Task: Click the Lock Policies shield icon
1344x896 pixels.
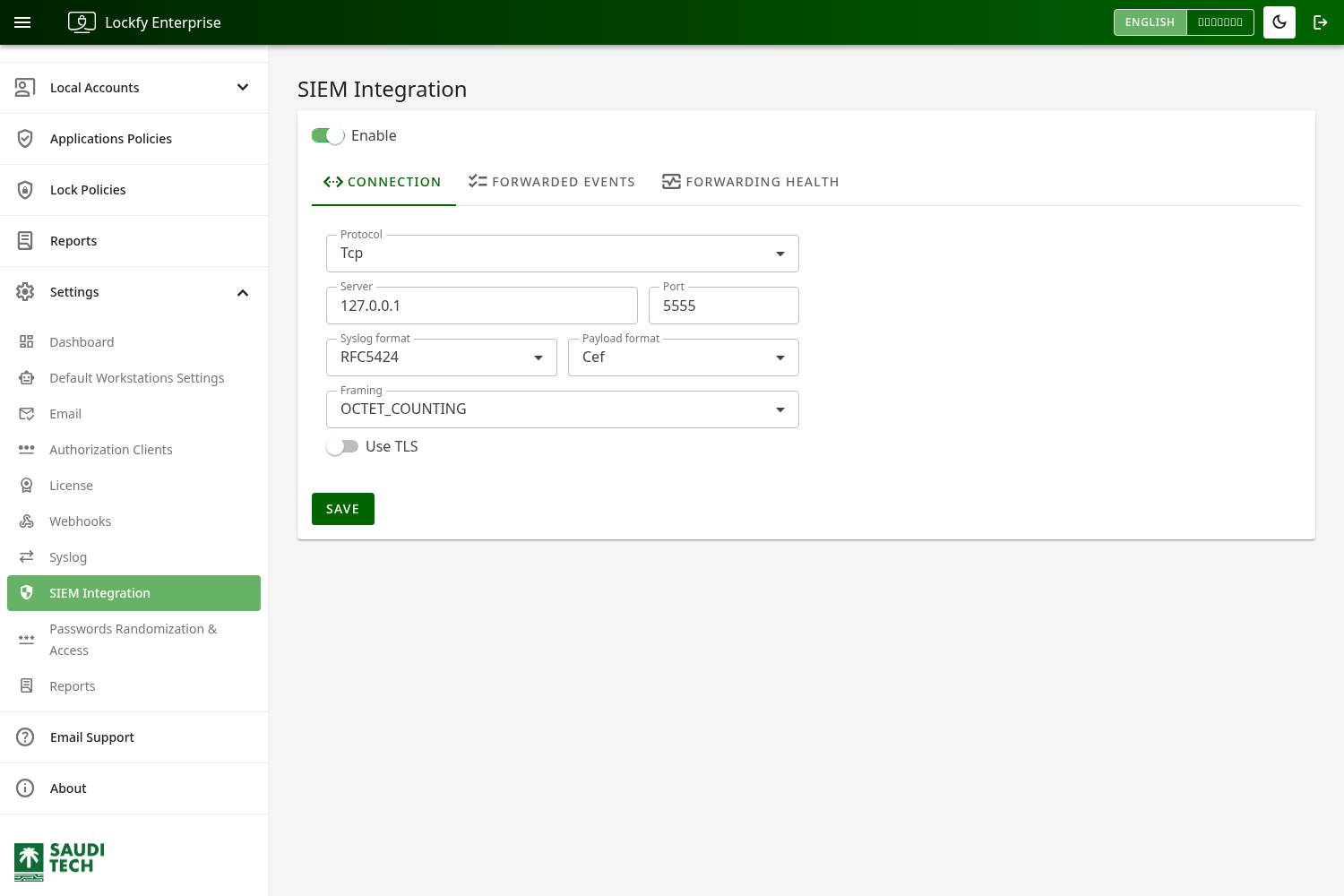Action: [25, 190]
